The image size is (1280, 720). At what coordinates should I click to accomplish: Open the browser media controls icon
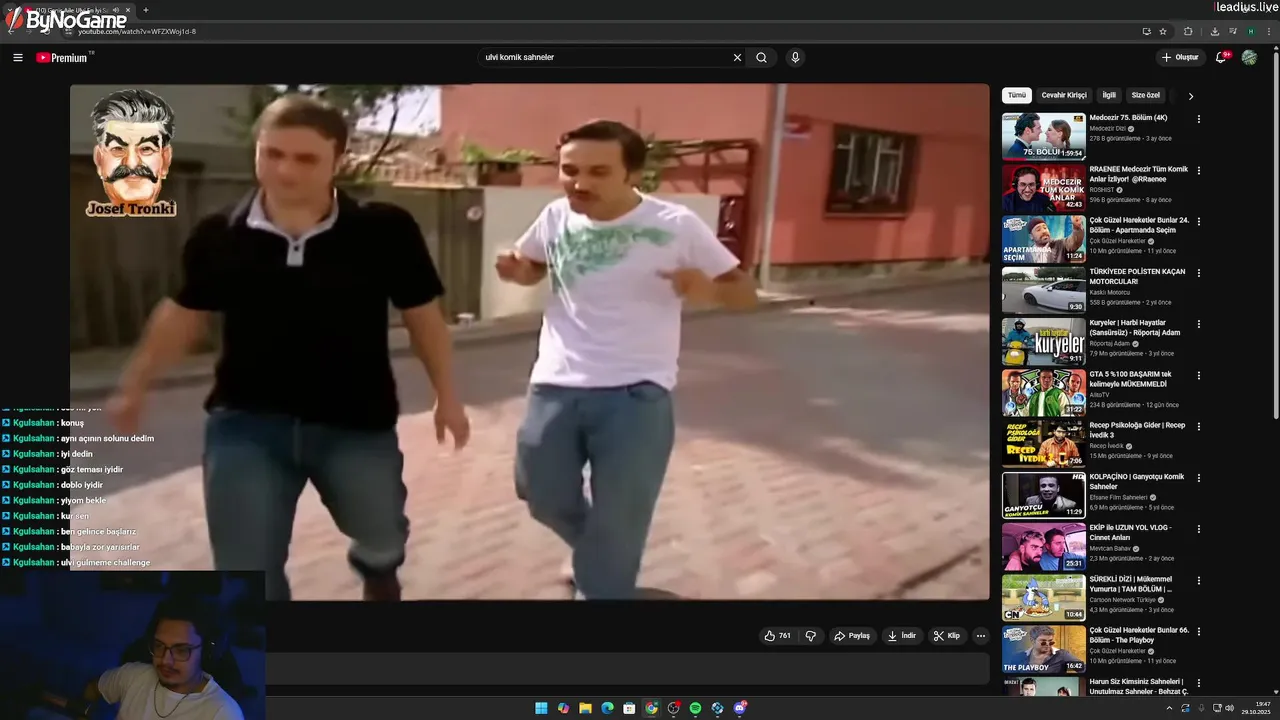[x=1232, y=31]
